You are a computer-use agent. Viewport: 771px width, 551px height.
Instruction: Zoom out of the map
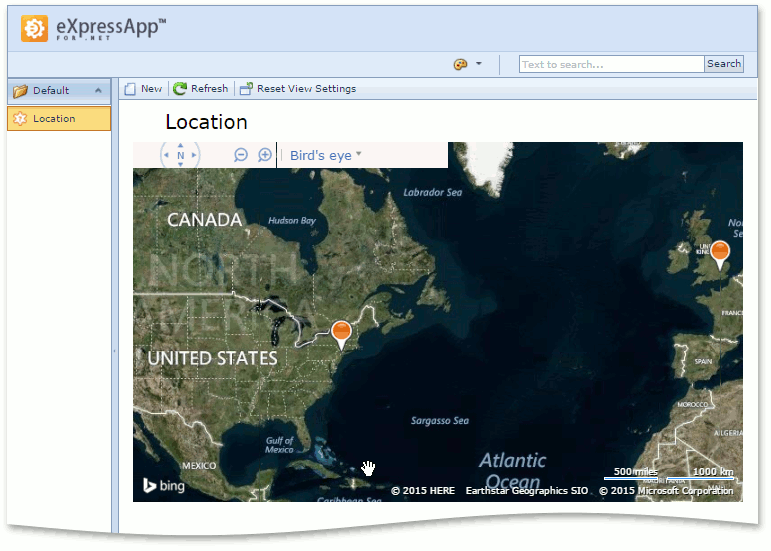coord(240,155)
